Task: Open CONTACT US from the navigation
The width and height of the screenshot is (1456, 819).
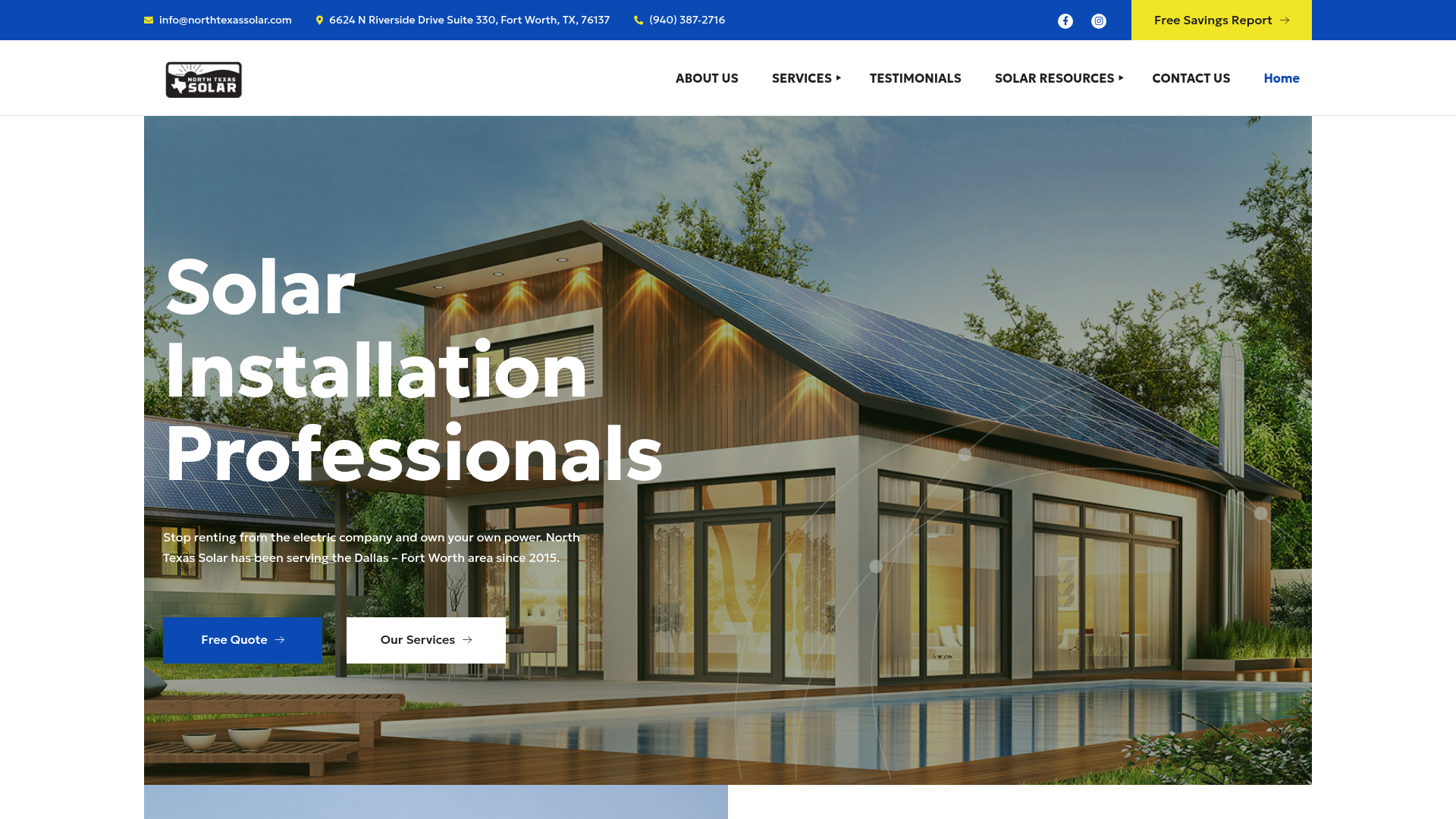Action: [1191, 78]
